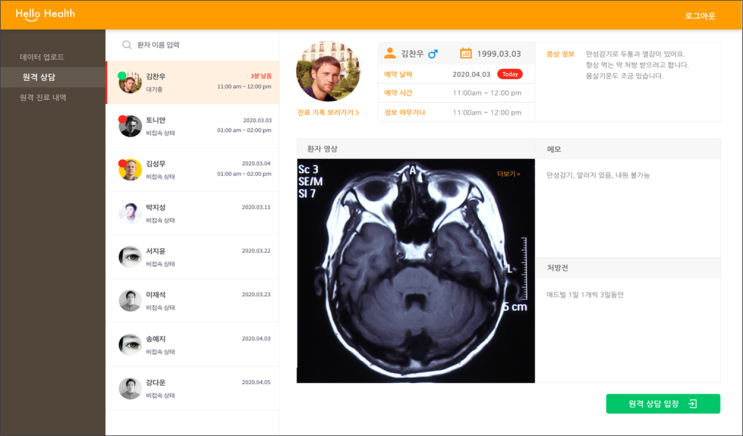Click the 2020.04.05 date for 강다운
743x436 pixels.
tap(256, 382)
